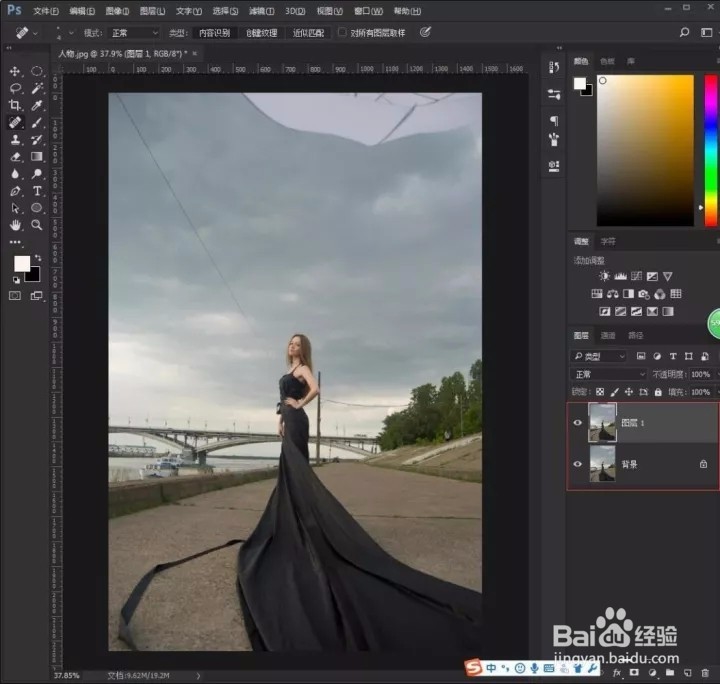Select the Blur tool
Viewport: 720px width, 684px height.
tap(15, 174)
